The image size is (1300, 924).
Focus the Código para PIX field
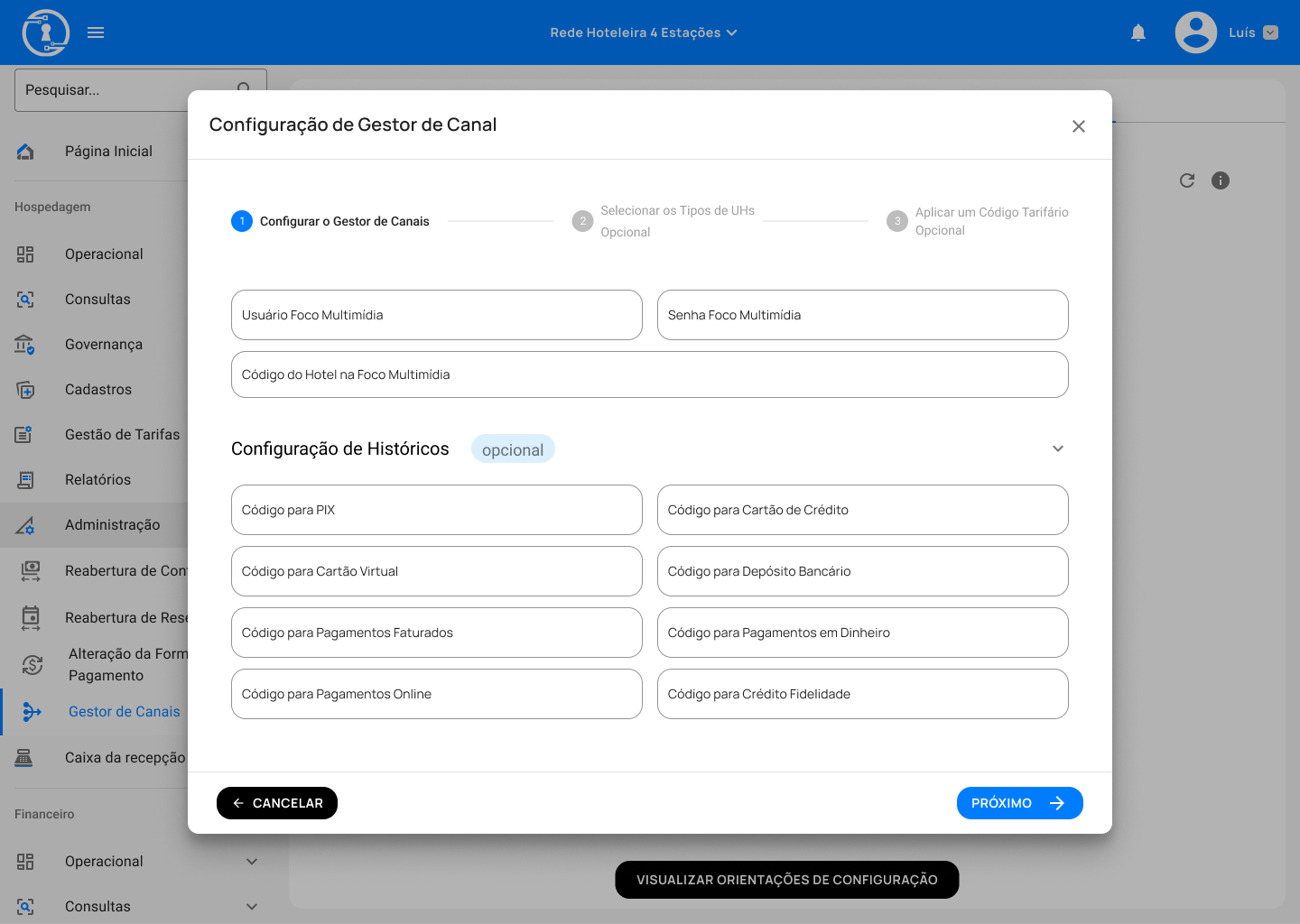pyautogui.click(x=437, y=510)
